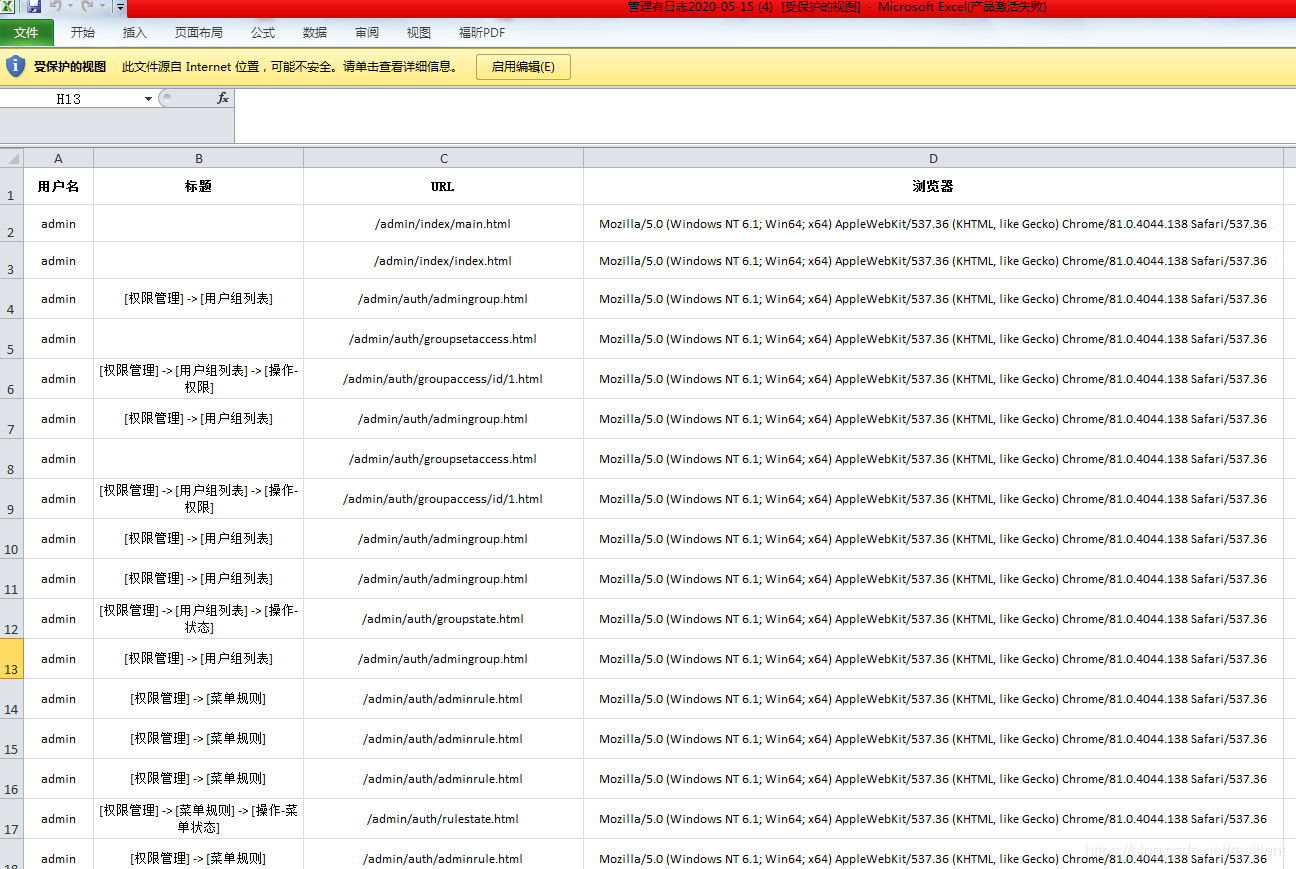Click the Excel program icon in title bar

click(x=9, y=7)
